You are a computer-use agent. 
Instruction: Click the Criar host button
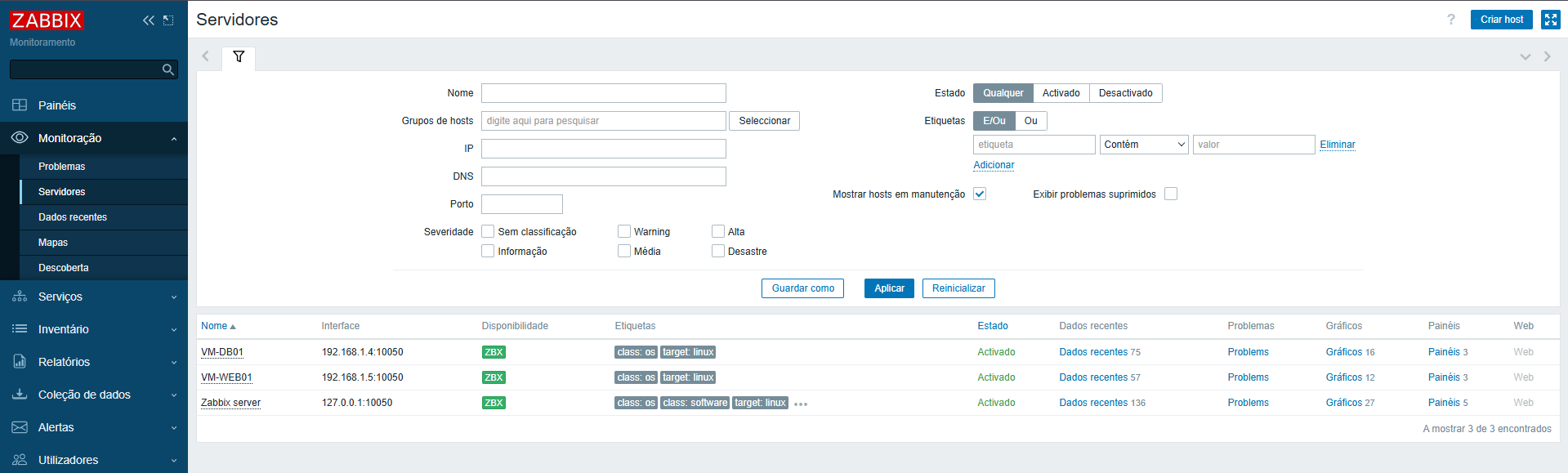1501,20
